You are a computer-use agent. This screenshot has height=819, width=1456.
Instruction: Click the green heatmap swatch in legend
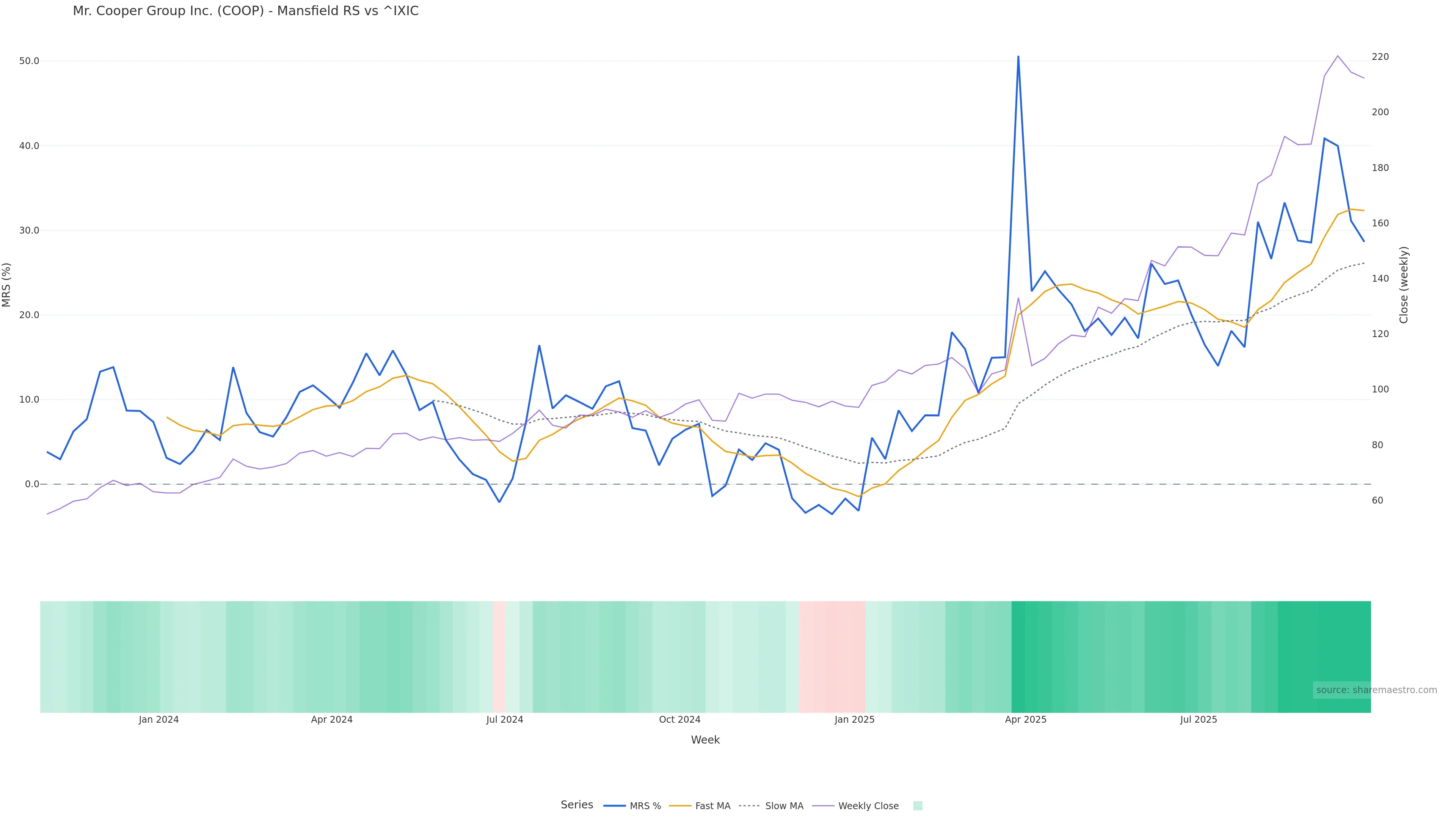917,806
